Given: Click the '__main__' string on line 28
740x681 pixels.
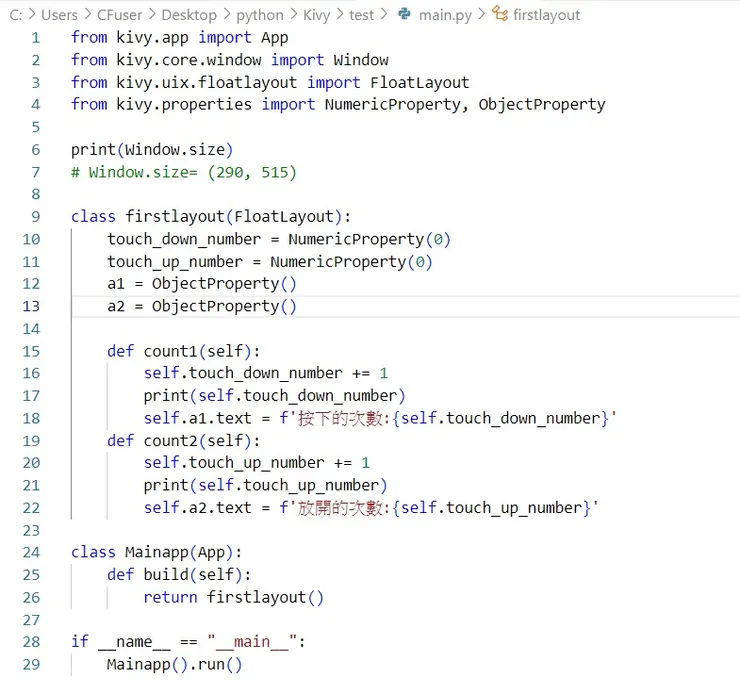Looking at the screenshot, I should click(252, 642).
